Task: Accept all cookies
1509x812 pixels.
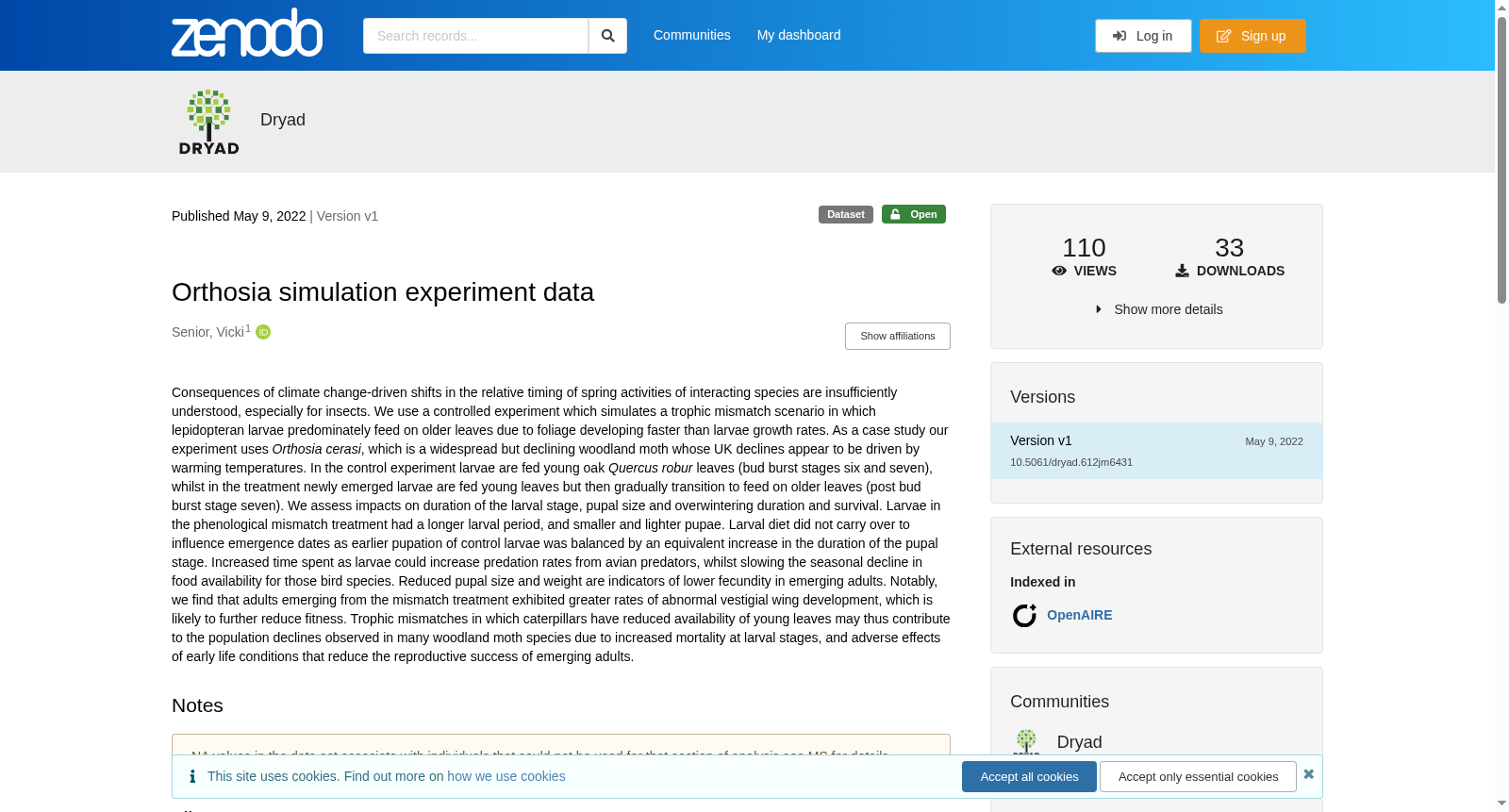Action: click(x=1029, y=777)
